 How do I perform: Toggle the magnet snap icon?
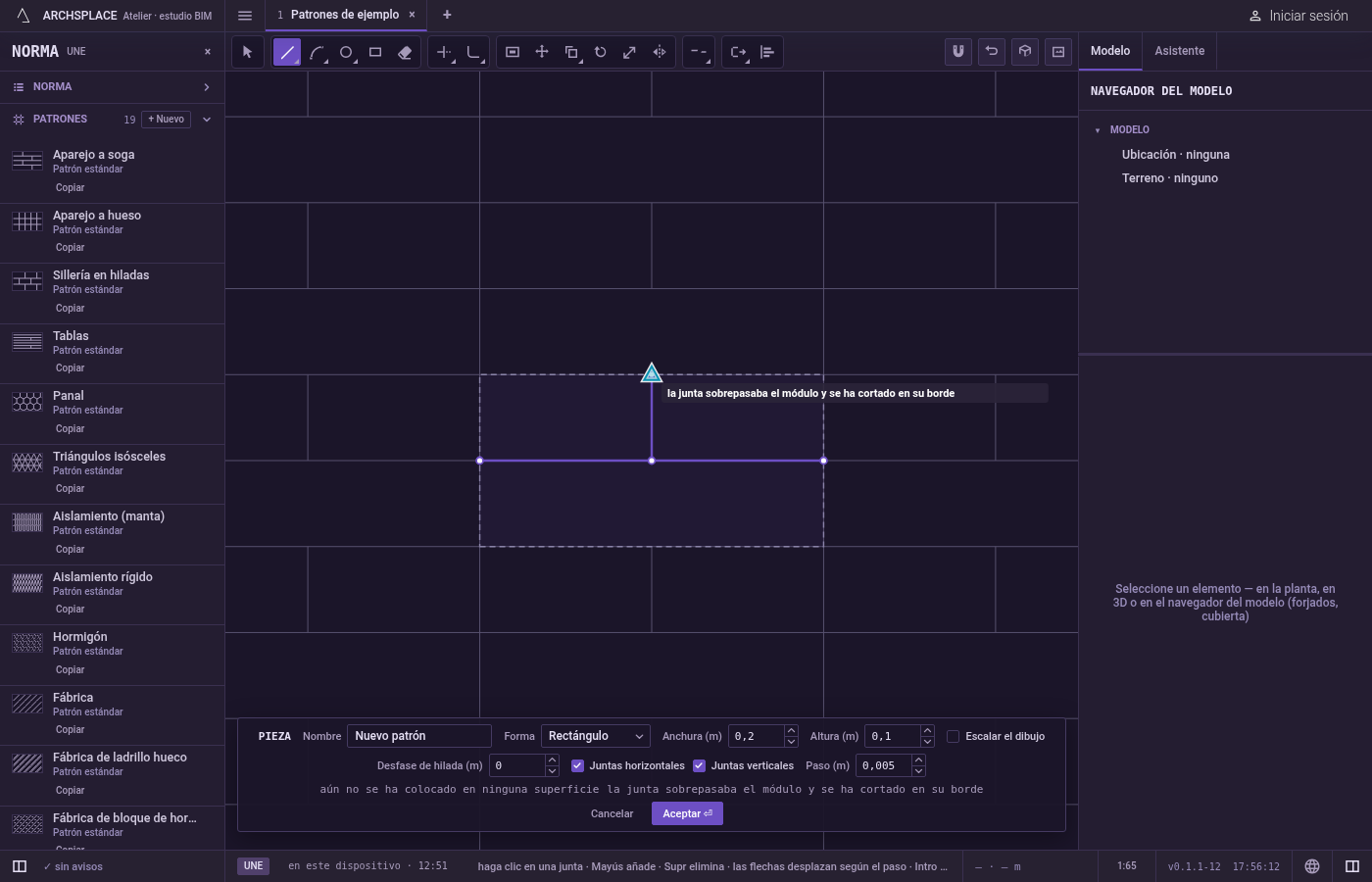coord(958,52)
